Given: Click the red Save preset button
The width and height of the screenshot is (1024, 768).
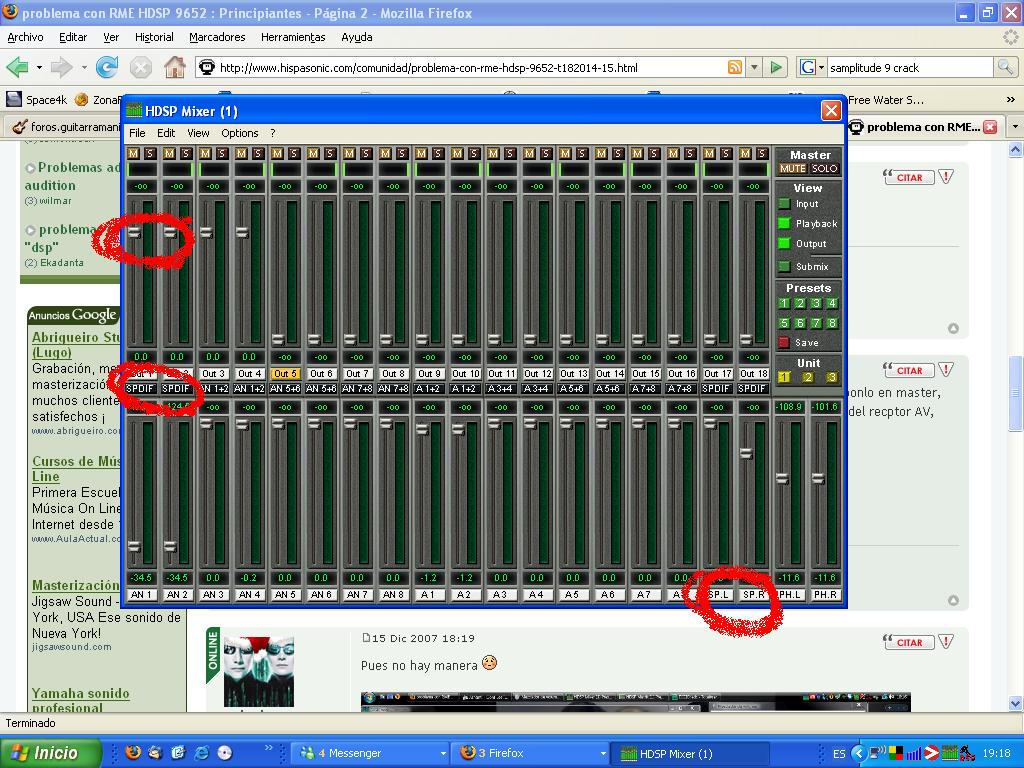Looking at the screenshot, I should tap(784, 342).
